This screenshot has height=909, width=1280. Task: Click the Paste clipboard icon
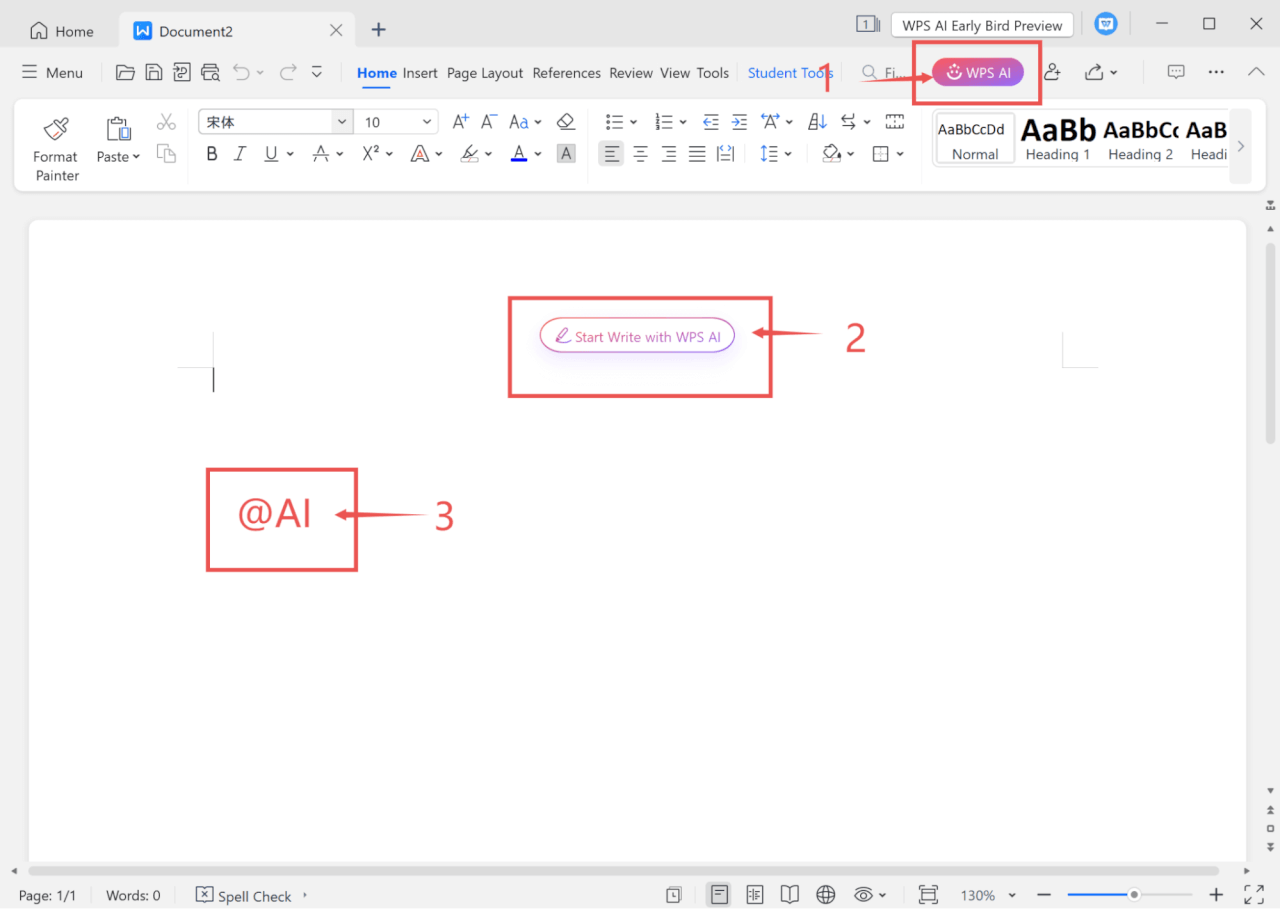point(118,129)
